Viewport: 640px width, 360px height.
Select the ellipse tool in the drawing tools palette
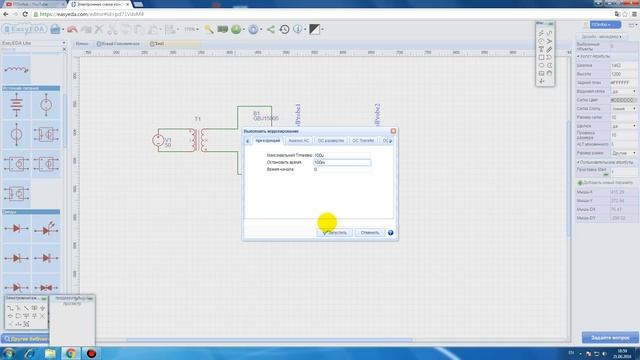point(541,65)
